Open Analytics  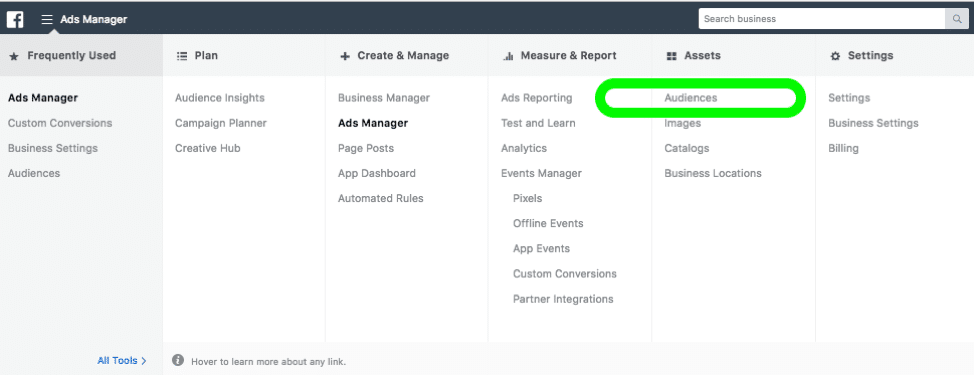click(x=524, y=148)
